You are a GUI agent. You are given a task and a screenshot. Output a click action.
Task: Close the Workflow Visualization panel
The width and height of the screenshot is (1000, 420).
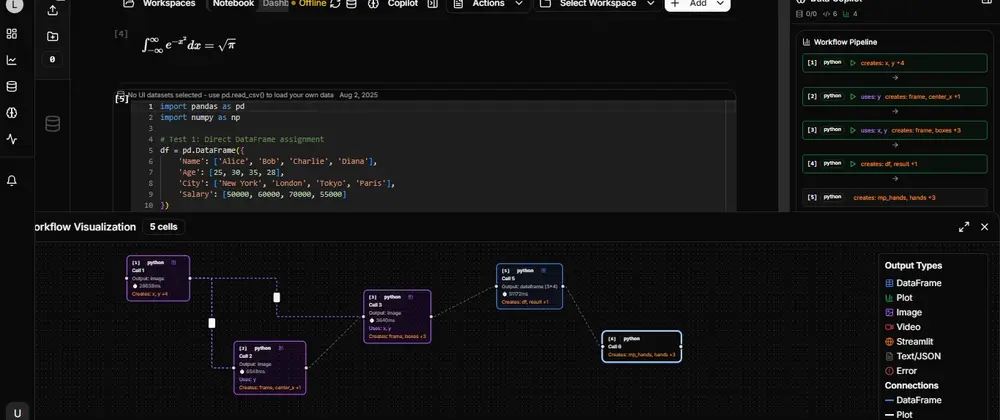pyautogui.click(x=984, y=227)
